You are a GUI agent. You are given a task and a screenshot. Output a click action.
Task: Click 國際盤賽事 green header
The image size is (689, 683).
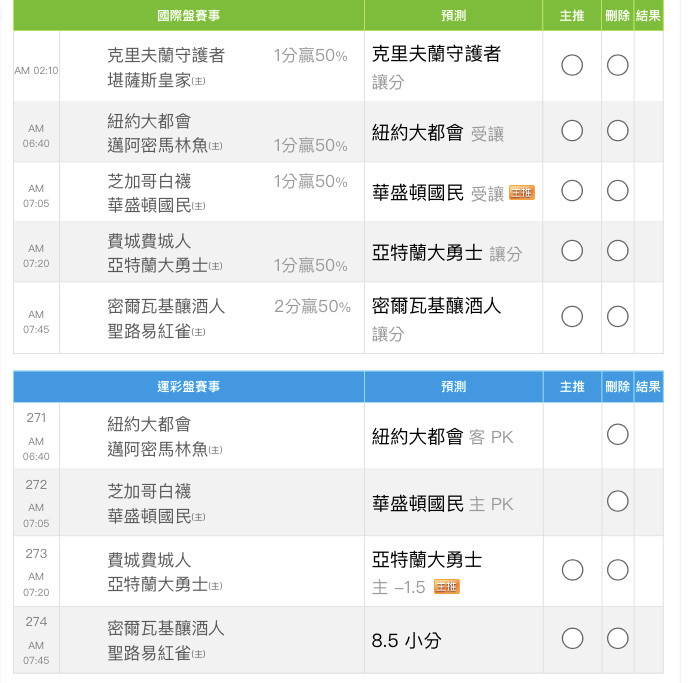[x=189, y=16]
